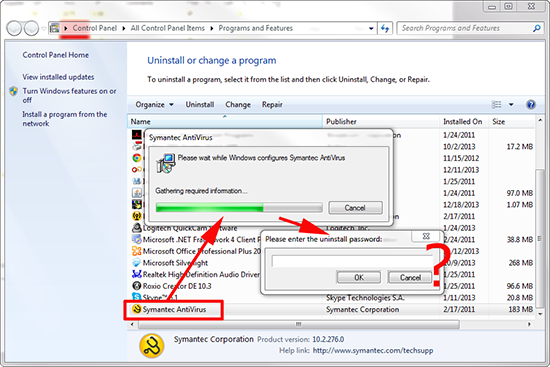This screenshot has height=367, width=550.
Task: Click the Skype program icon
Action: (136, 298)
